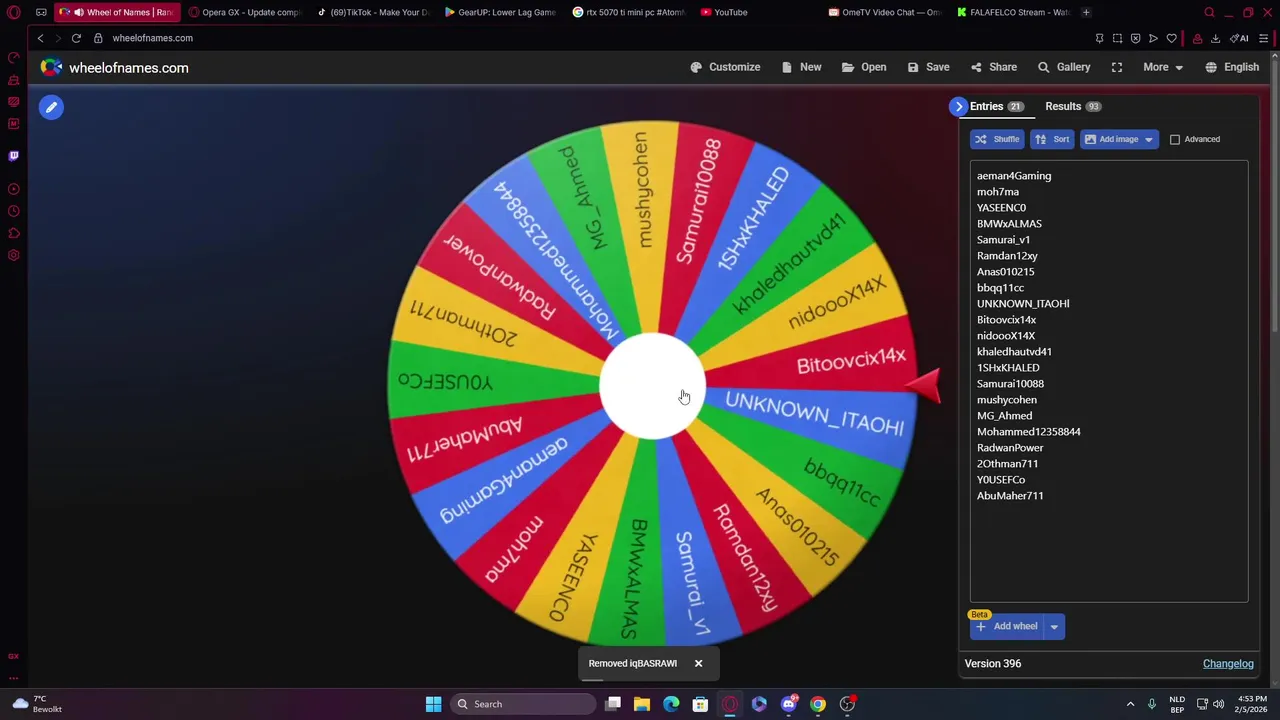Switch to the Results tab
Screen dimensions: 1280x720
coord(1073,106)
